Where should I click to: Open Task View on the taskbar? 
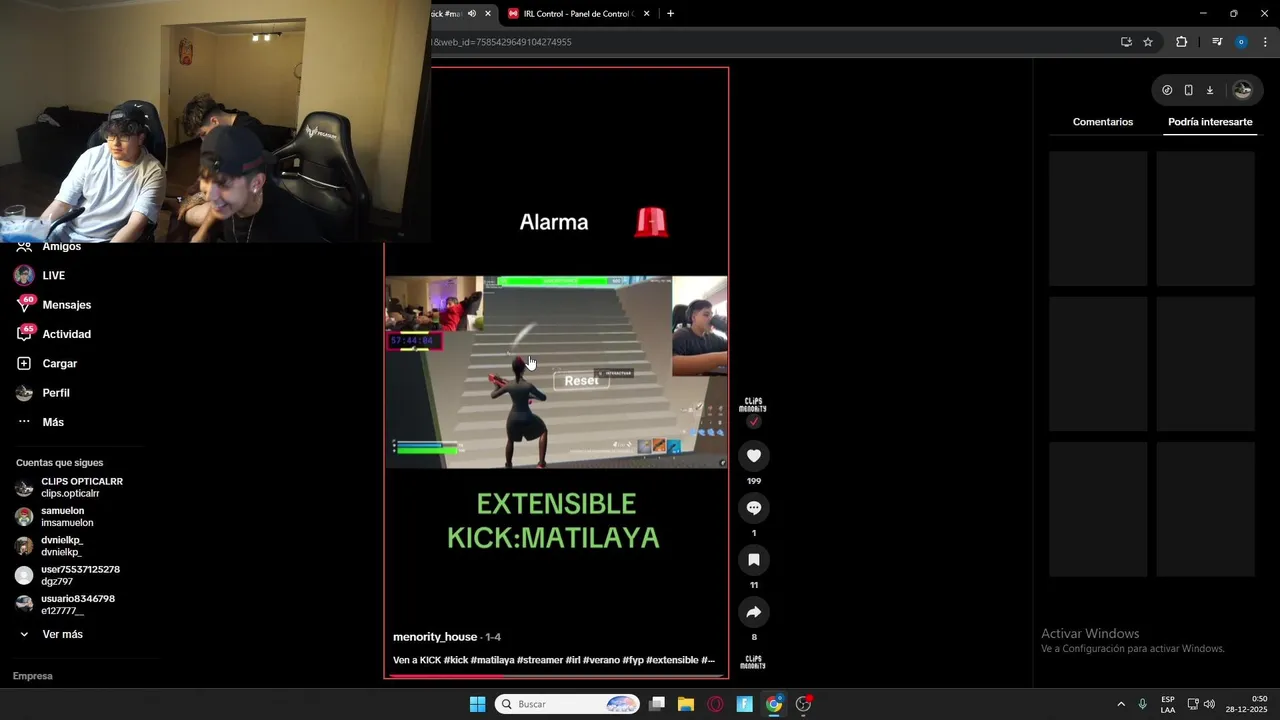[x=657, y=704]
